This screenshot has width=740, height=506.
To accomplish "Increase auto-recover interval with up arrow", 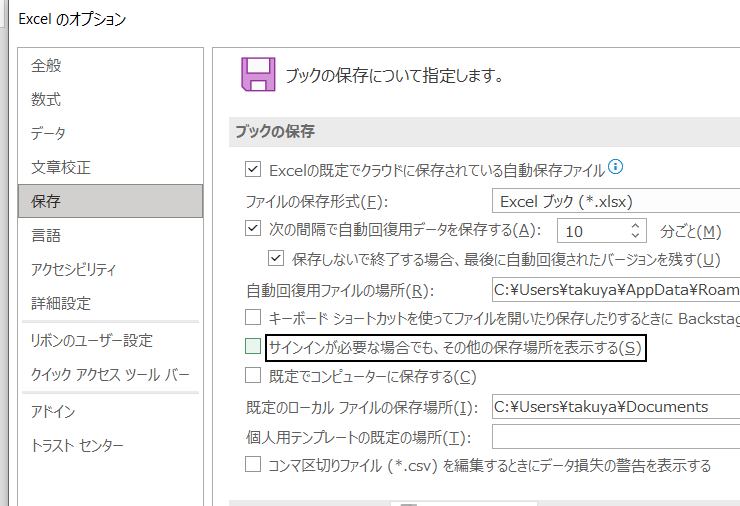I will point(635,226).
